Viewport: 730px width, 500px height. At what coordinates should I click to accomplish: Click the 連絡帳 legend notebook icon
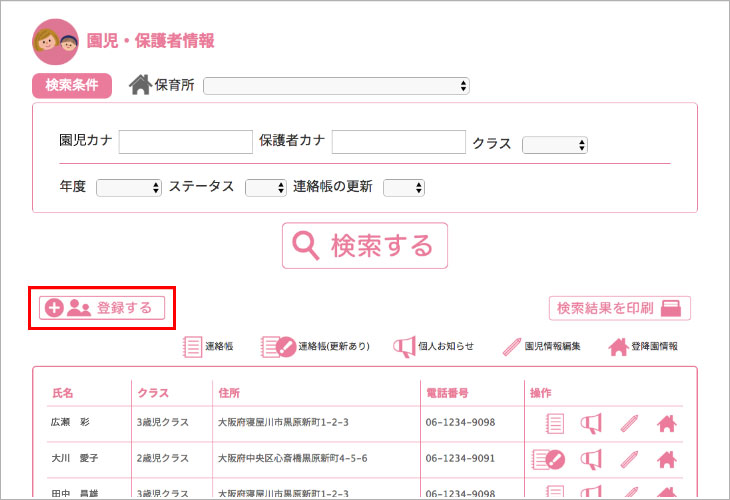coord(192,346)
